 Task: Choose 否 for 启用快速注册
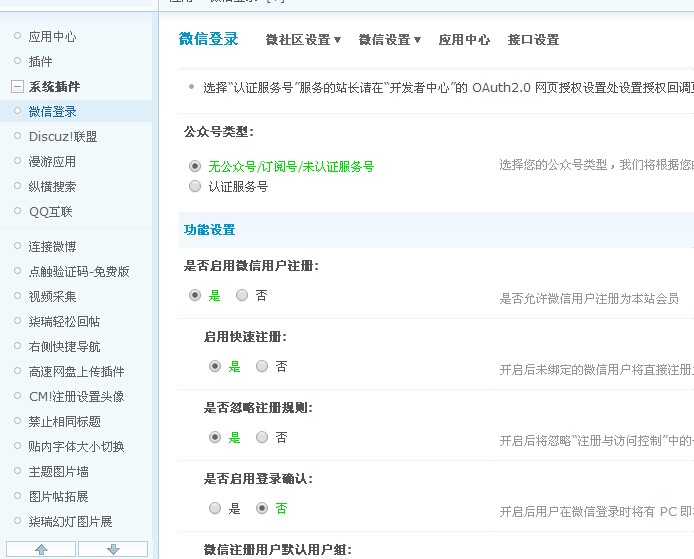click(x=262, y=366)
